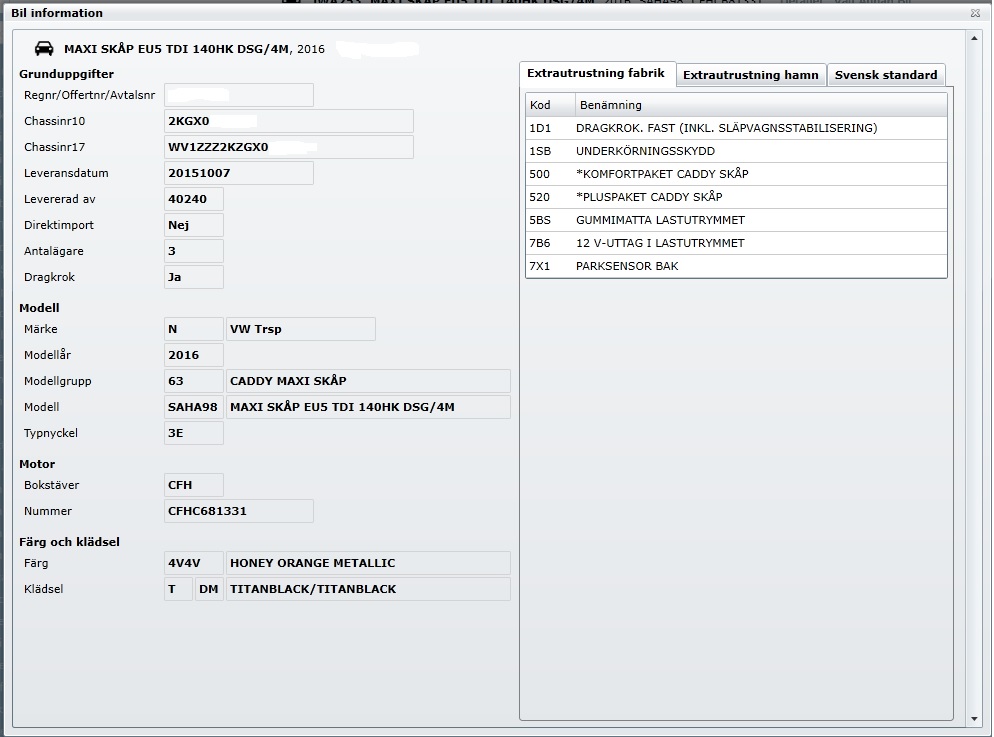Open the Extrautrustning hamn tab
Image resolution: width=994 pixels, height=737 pixels.
751,75
